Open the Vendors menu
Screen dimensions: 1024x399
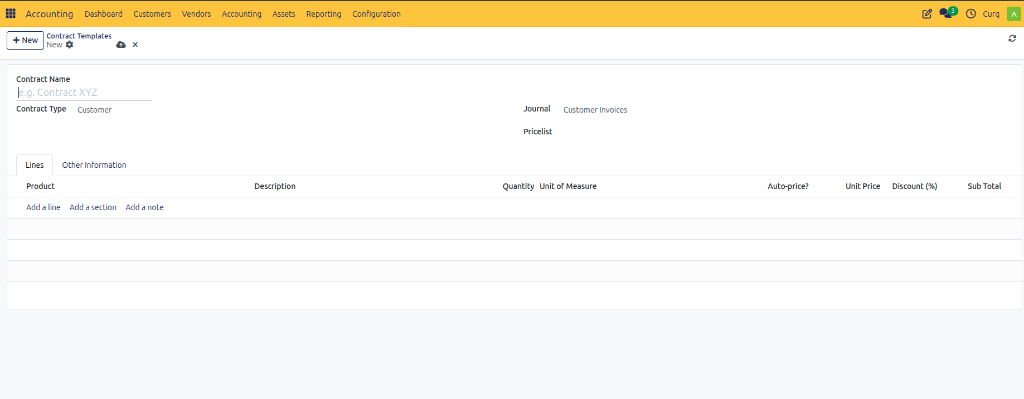(197, 14)
